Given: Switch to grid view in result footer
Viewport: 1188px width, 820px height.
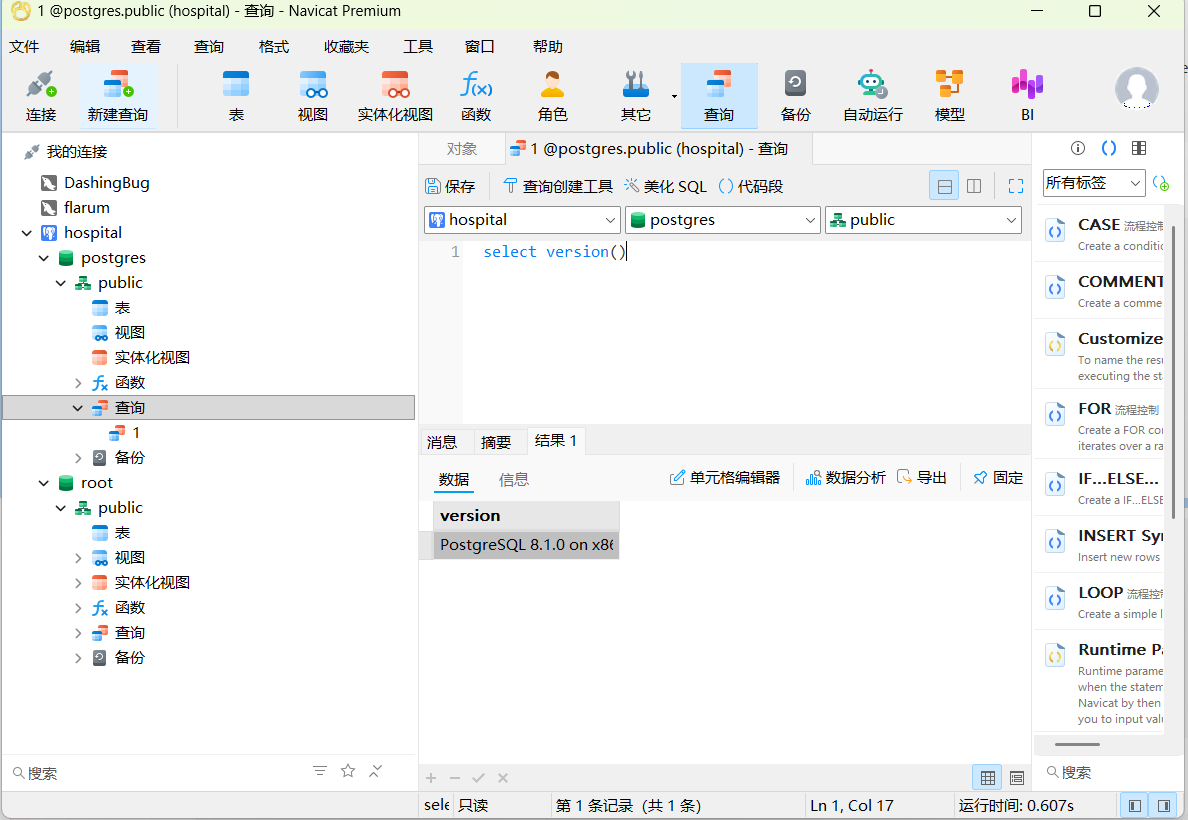Looking at the screenshot, I should 987,778.
